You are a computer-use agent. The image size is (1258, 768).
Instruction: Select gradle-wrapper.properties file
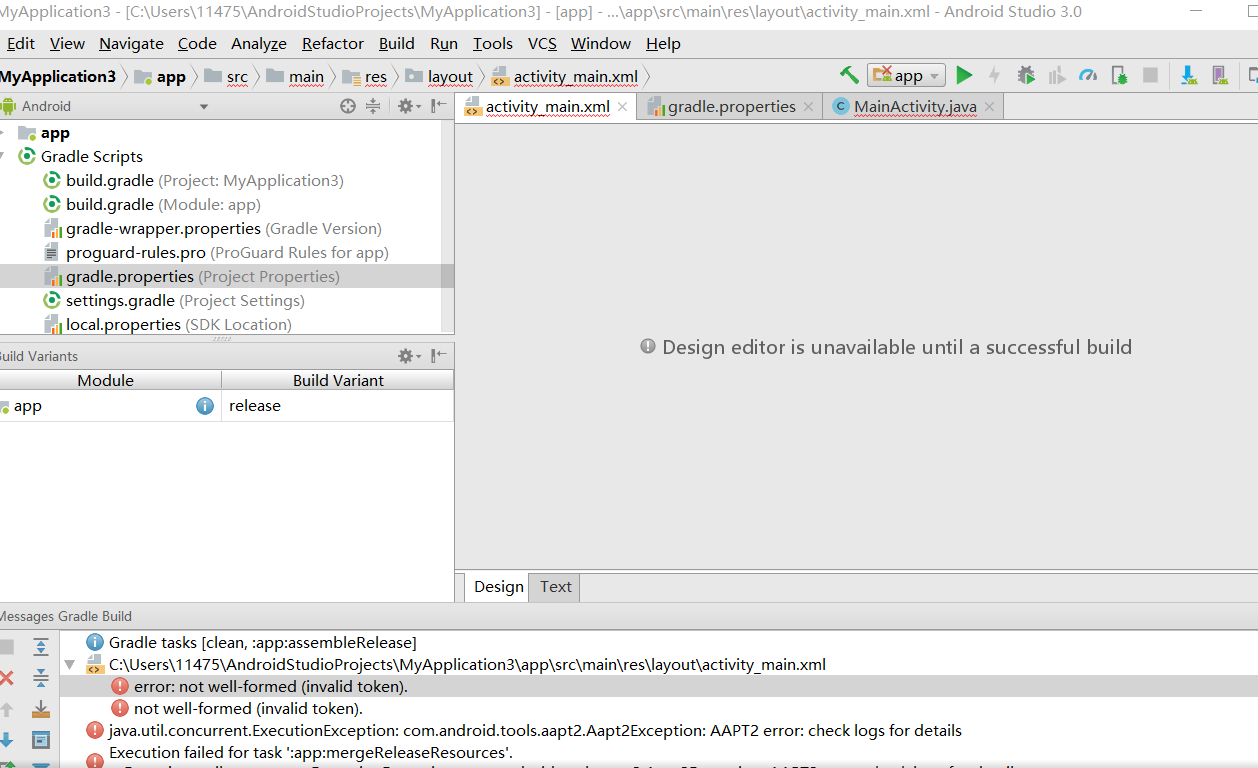(x=223, y=229)
